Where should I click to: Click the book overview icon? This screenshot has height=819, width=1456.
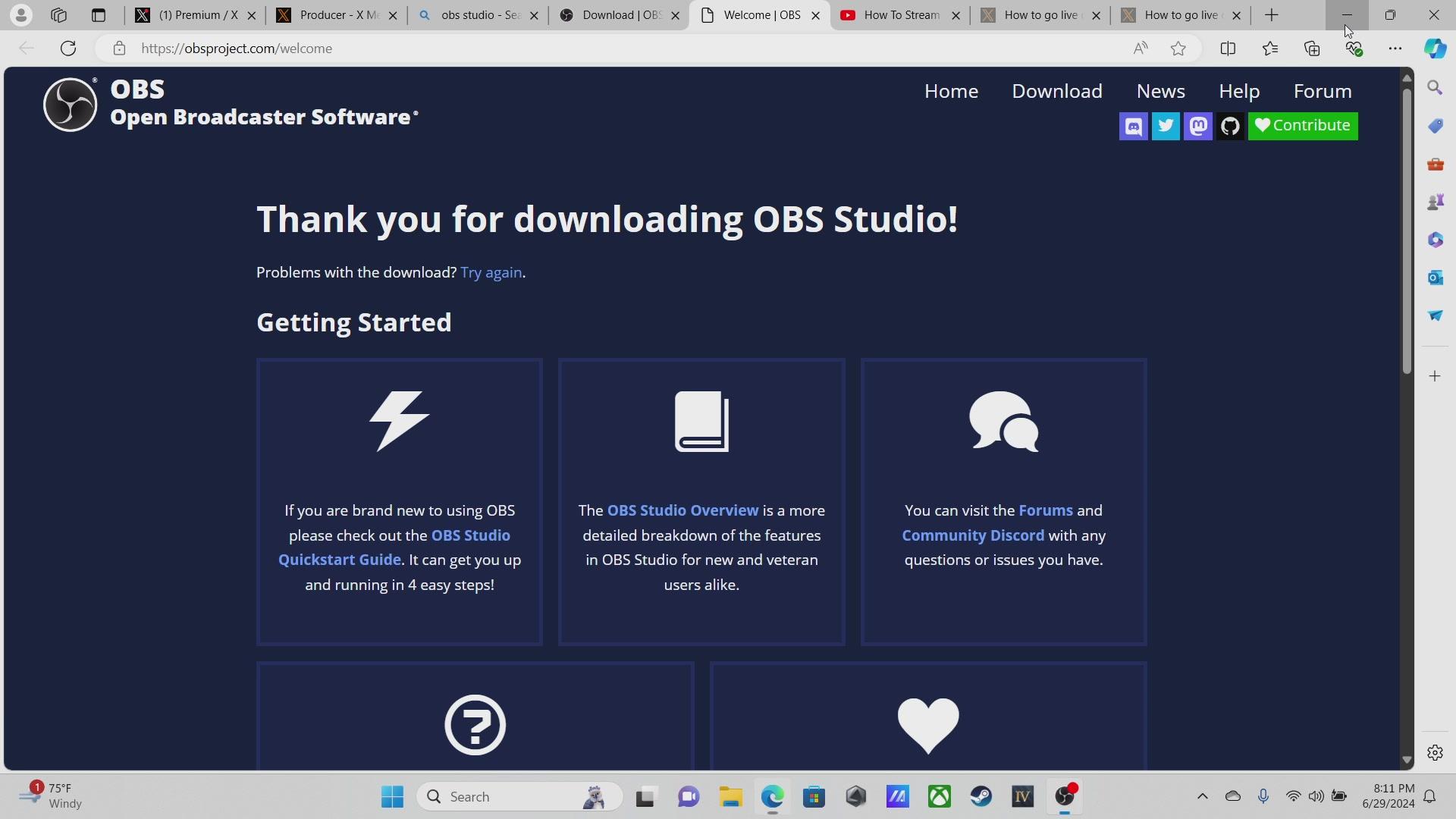[701, 422]
